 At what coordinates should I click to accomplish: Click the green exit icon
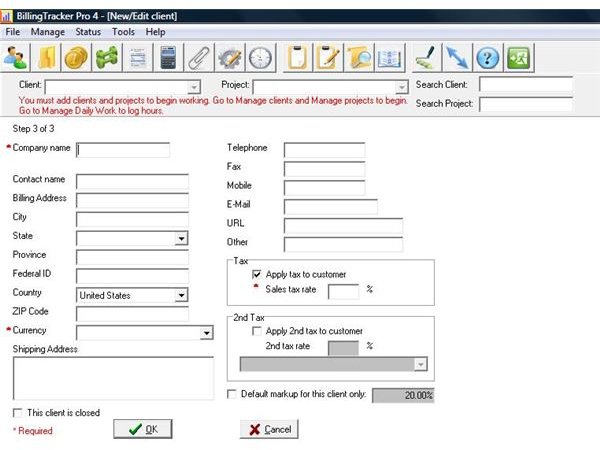518,58
